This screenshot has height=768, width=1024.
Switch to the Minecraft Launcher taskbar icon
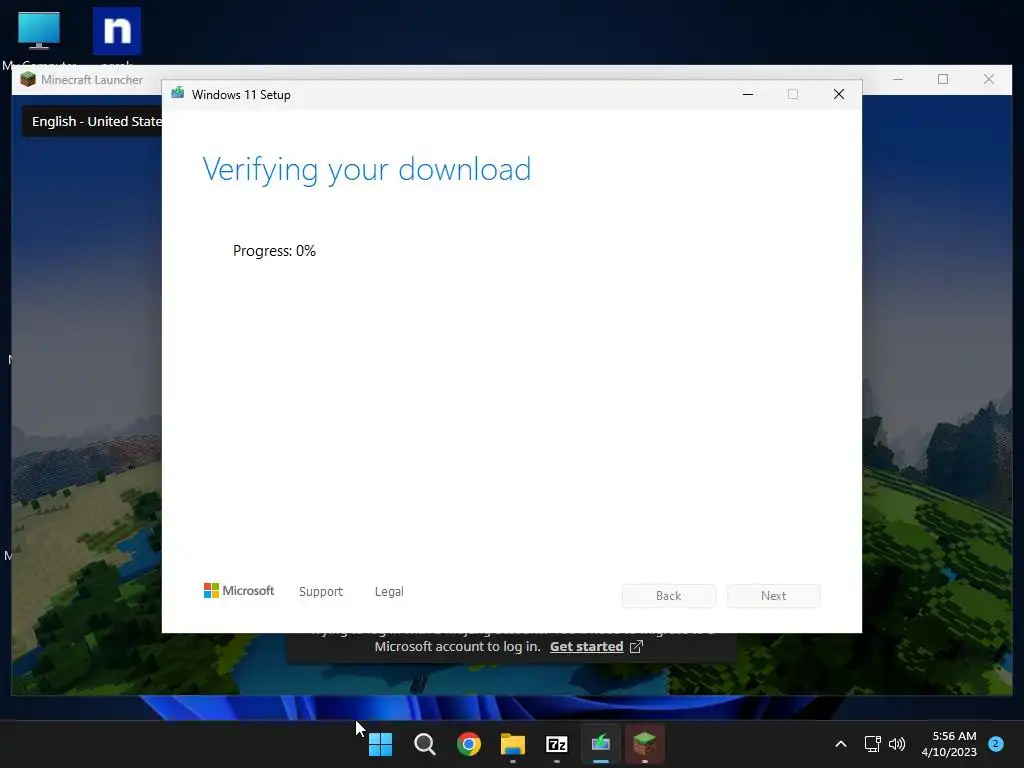point(645,744)
